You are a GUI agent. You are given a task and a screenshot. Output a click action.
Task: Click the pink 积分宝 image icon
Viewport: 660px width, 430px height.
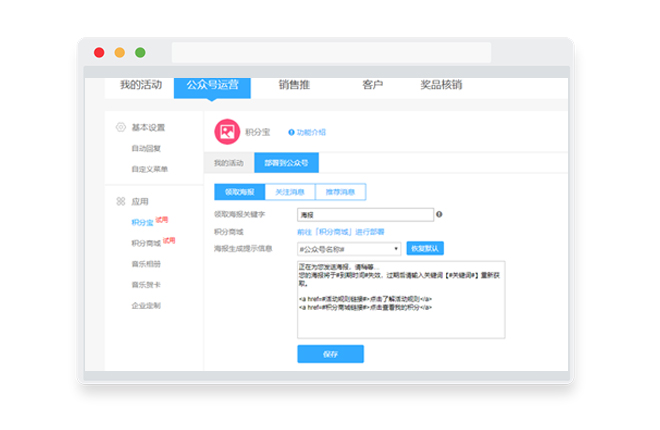[227, 132]
